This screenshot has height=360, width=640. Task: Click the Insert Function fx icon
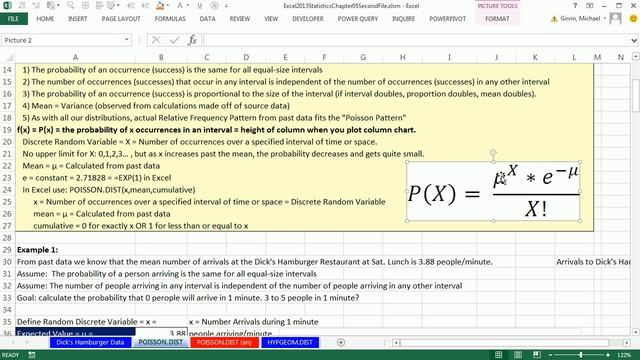[192, 40]
